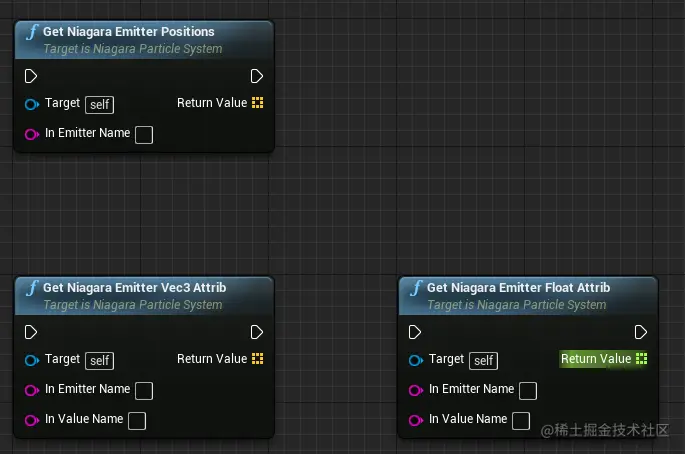The width and height of the screenshot is (685, 454).
Task: Click In Emitter Name text box on Float Attrib node
Action: 528,391
